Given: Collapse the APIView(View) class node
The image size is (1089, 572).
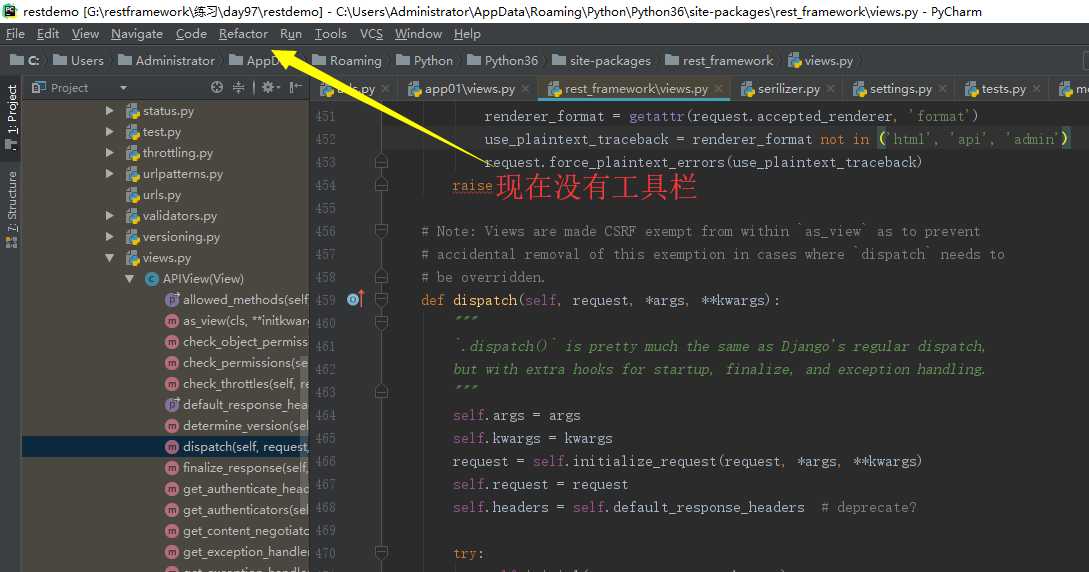Looking at the screenshot, I should [130, 278].
